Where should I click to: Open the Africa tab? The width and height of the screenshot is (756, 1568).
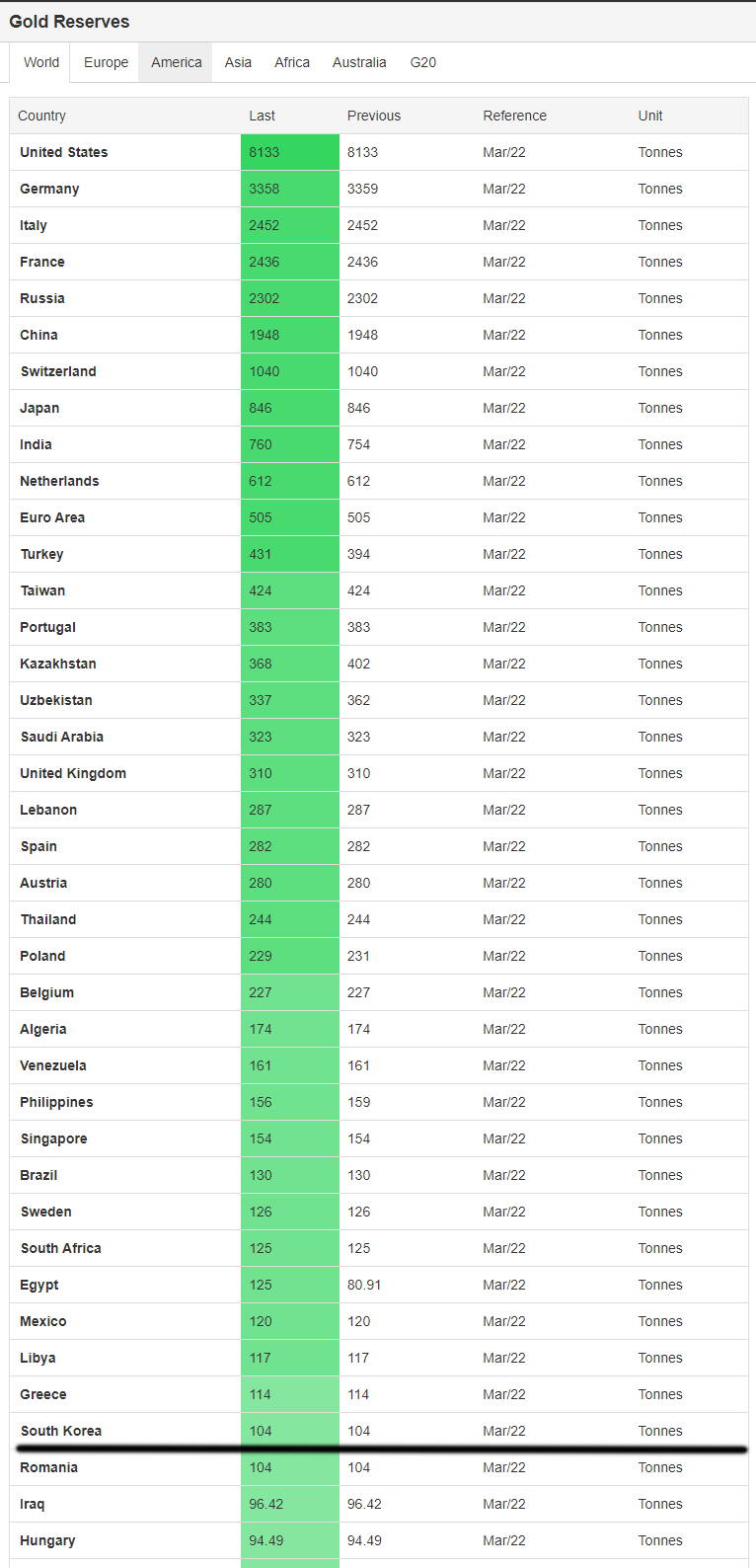[292, 62]
